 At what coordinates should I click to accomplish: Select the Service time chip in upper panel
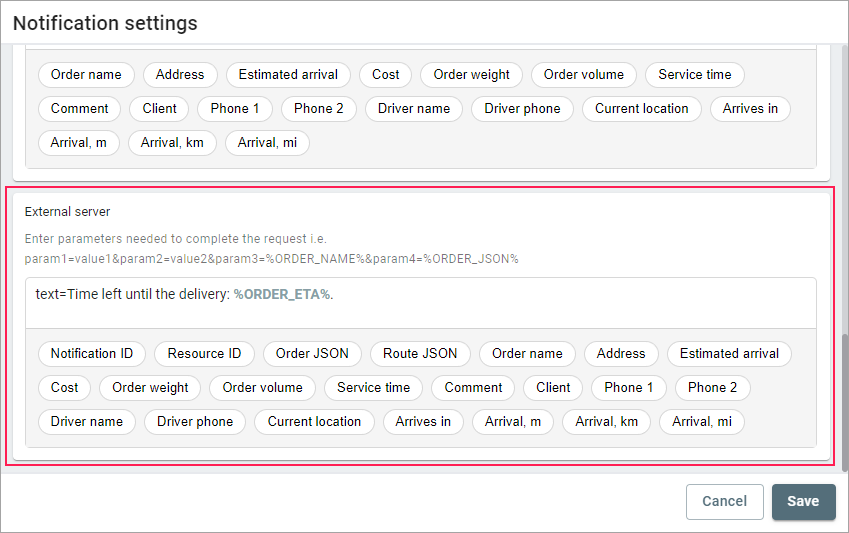(694, 75)
